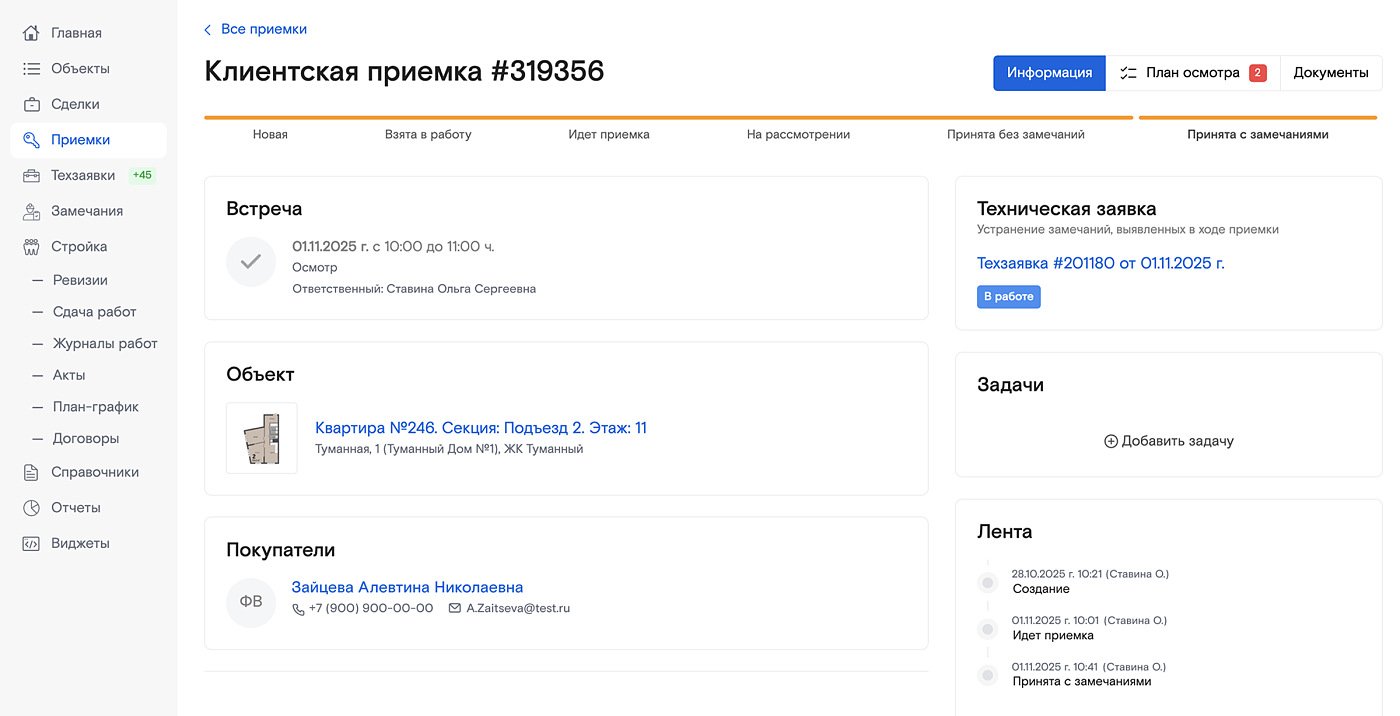The image size is (1400, 716).
Task: Open Ревизии under Стройка
Action: tap(80, 280)
